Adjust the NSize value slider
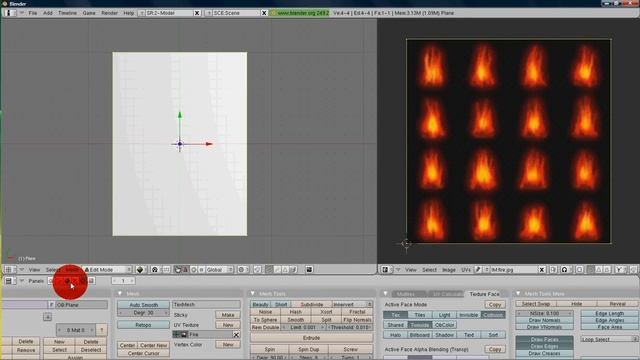Viewport: 640px width, 360px height. pyautogui.click(x=544, y=313)
